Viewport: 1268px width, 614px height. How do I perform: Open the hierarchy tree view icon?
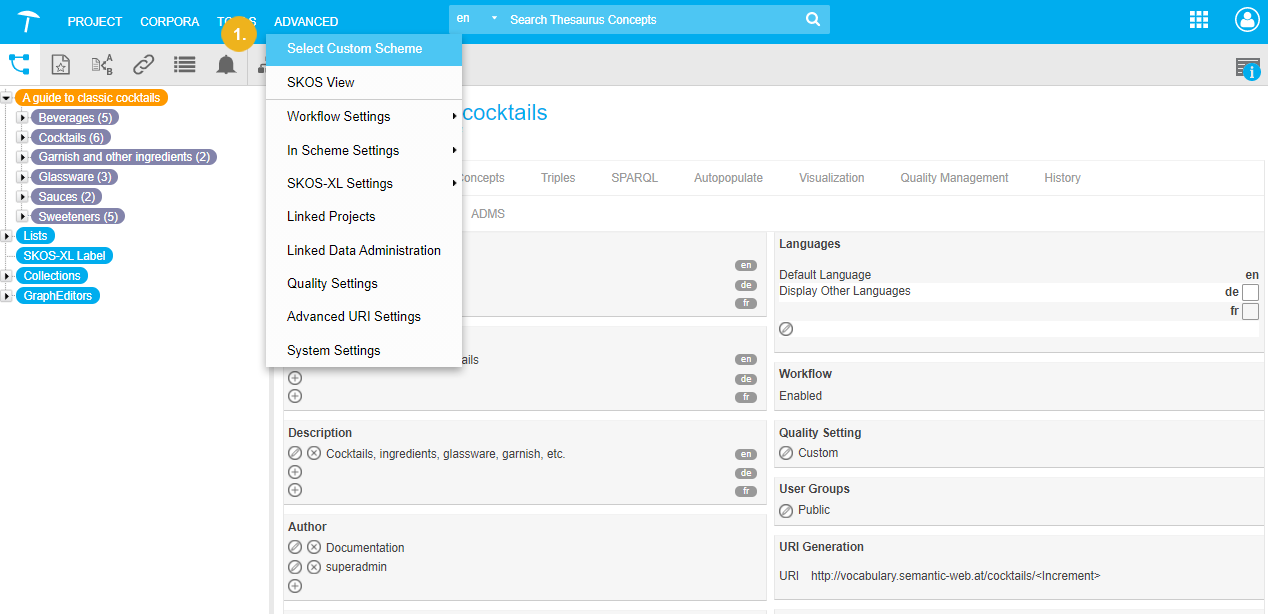pos(19,65)
